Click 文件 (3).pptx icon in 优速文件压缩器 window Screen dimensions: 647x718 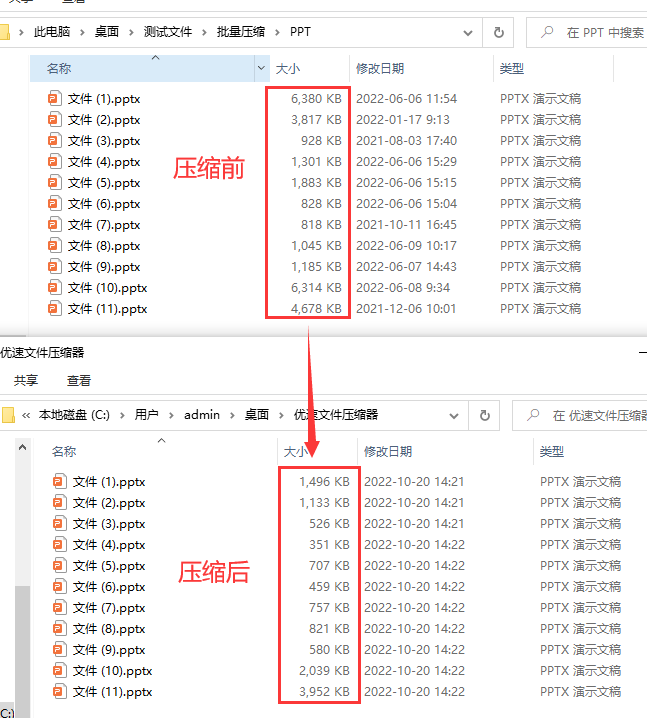point(60,523)
